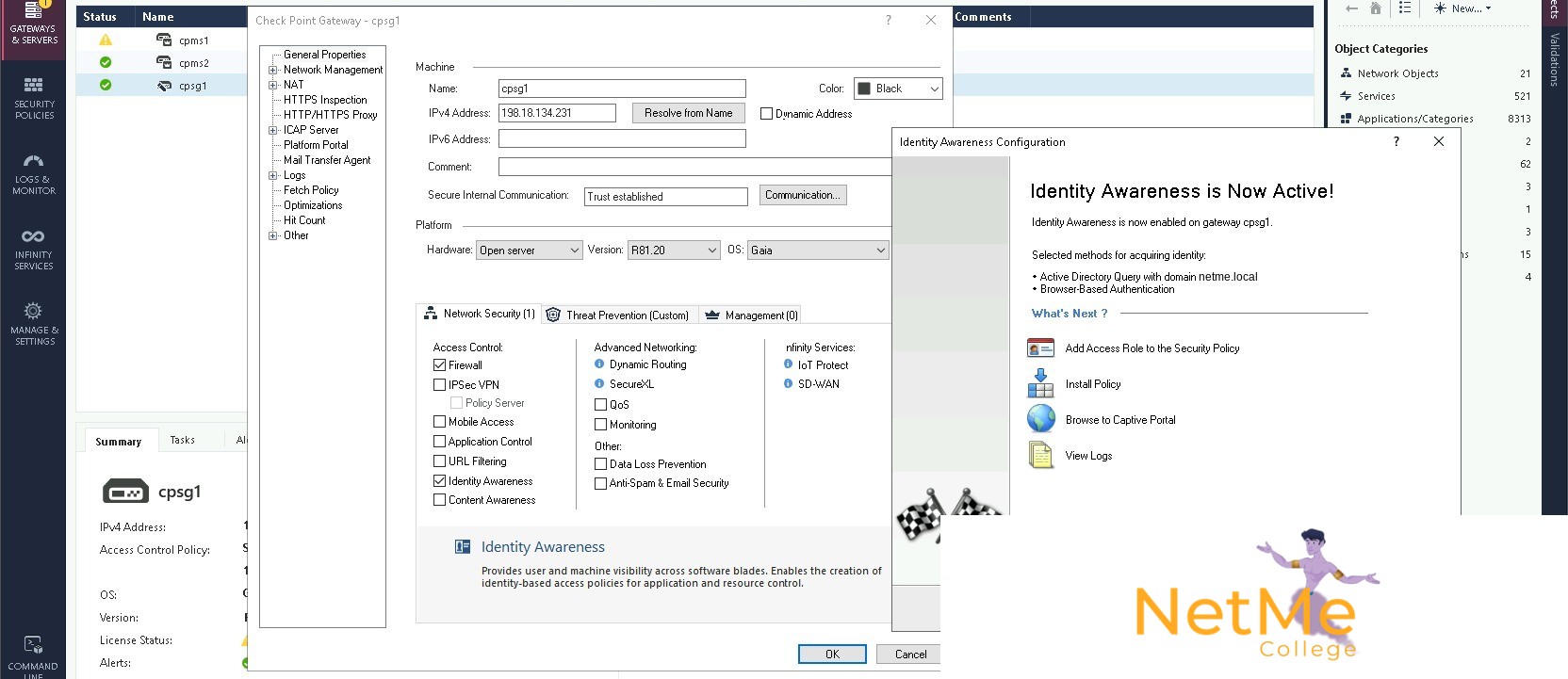Click the Network Objects category icon
This screenshot has width=1568, height=679.
click(x=1346, y=73)
